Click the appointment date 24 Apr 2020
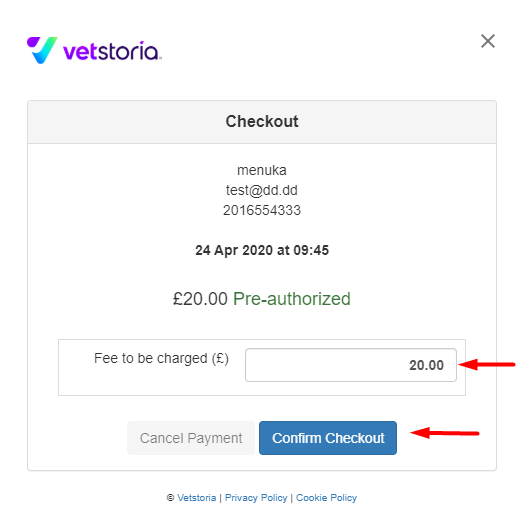The image size is (528, 513). tap(234, 250)
